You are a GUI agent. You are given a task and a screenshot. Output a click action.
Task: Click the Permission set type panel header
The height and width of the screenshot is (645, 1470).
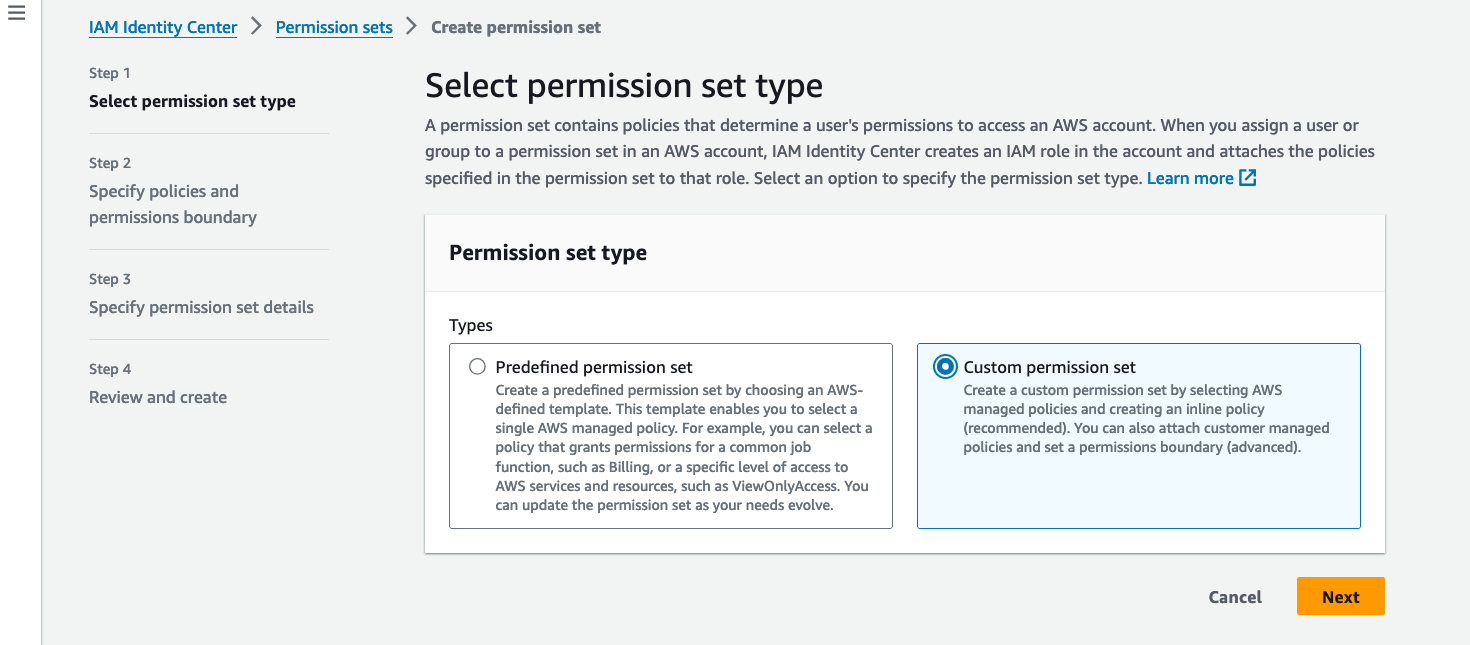pos(548,253)
